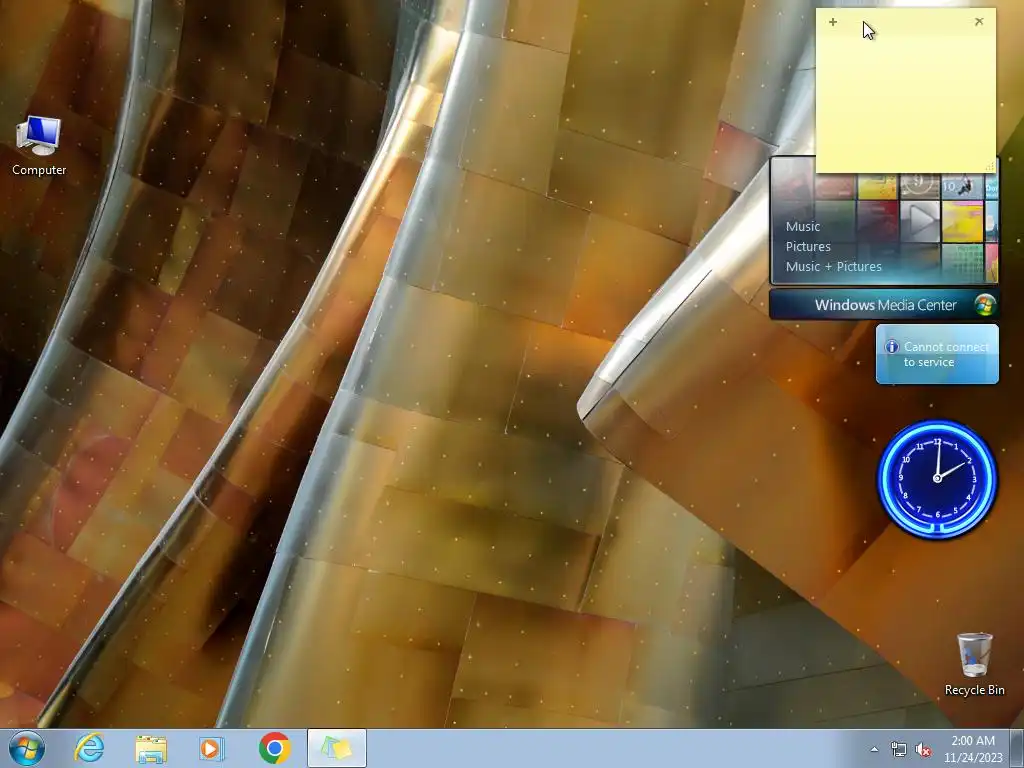This screenshot has height=768, width=1024.
Task: Open the Recycle Bin icon
Action: click(x=974, y=664)
